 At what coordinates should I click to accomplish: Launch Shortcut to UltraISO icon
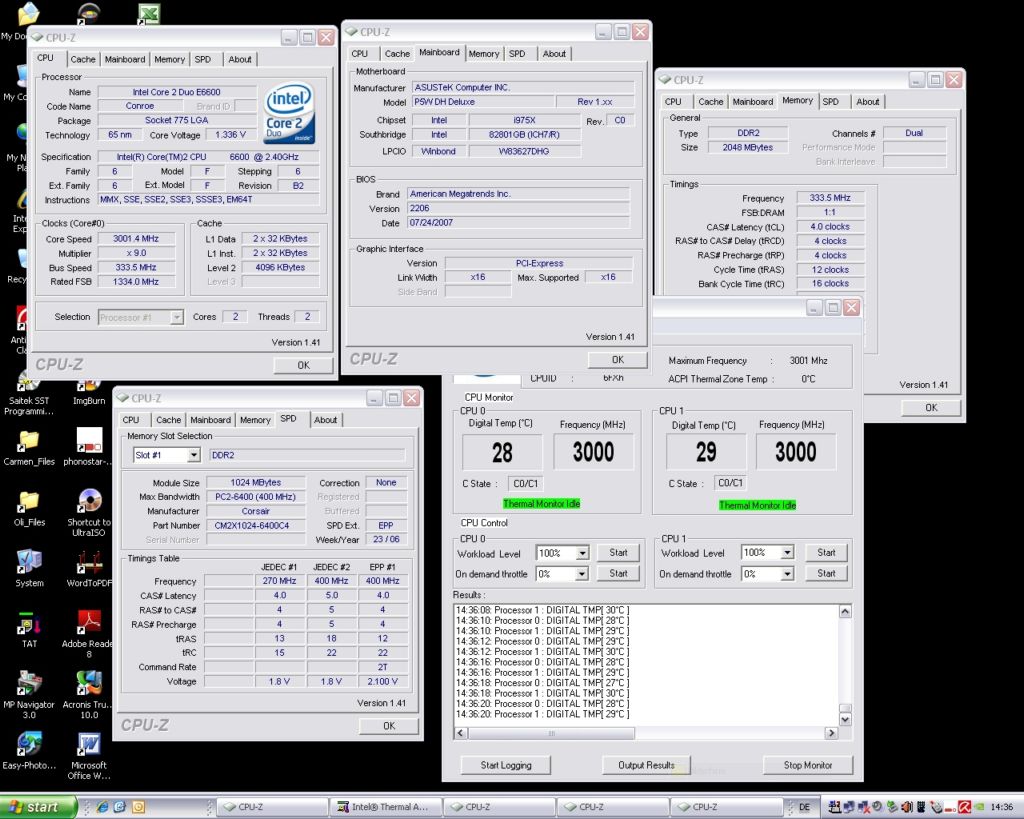click(89, 513)
